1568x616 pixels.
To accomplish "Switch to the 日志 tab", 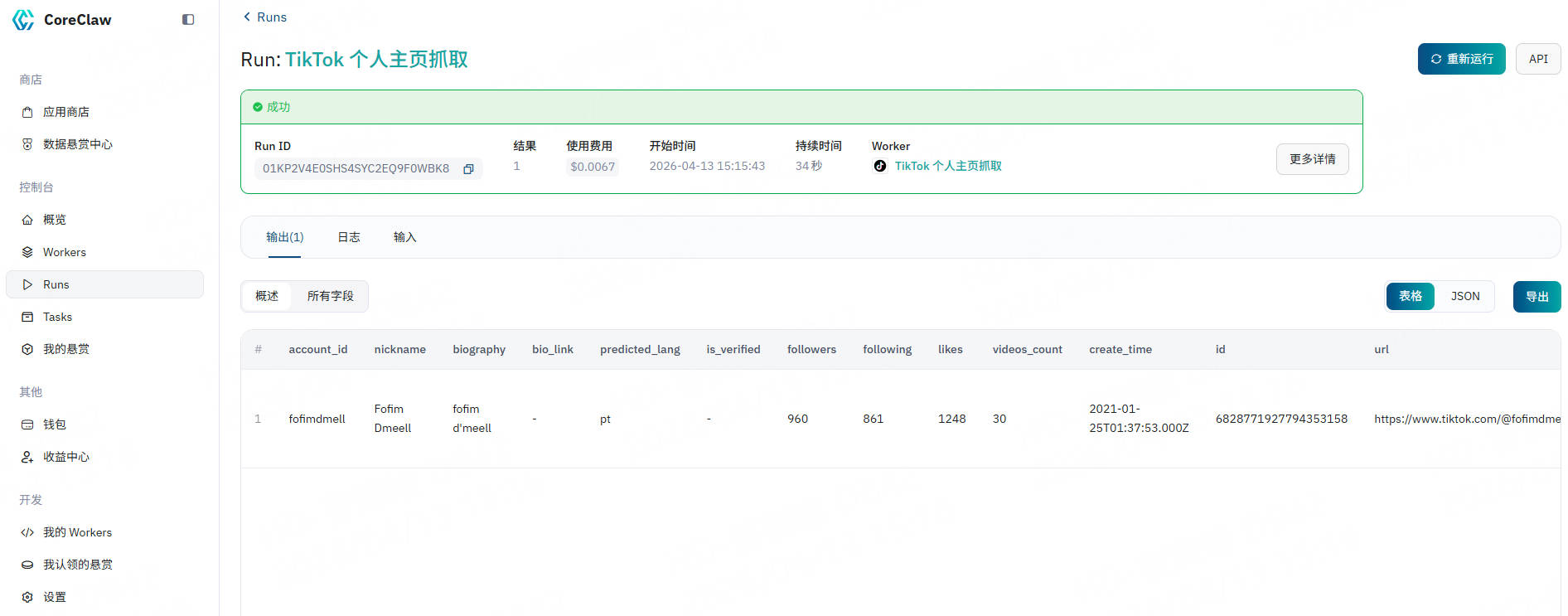I will click(349, 237).
